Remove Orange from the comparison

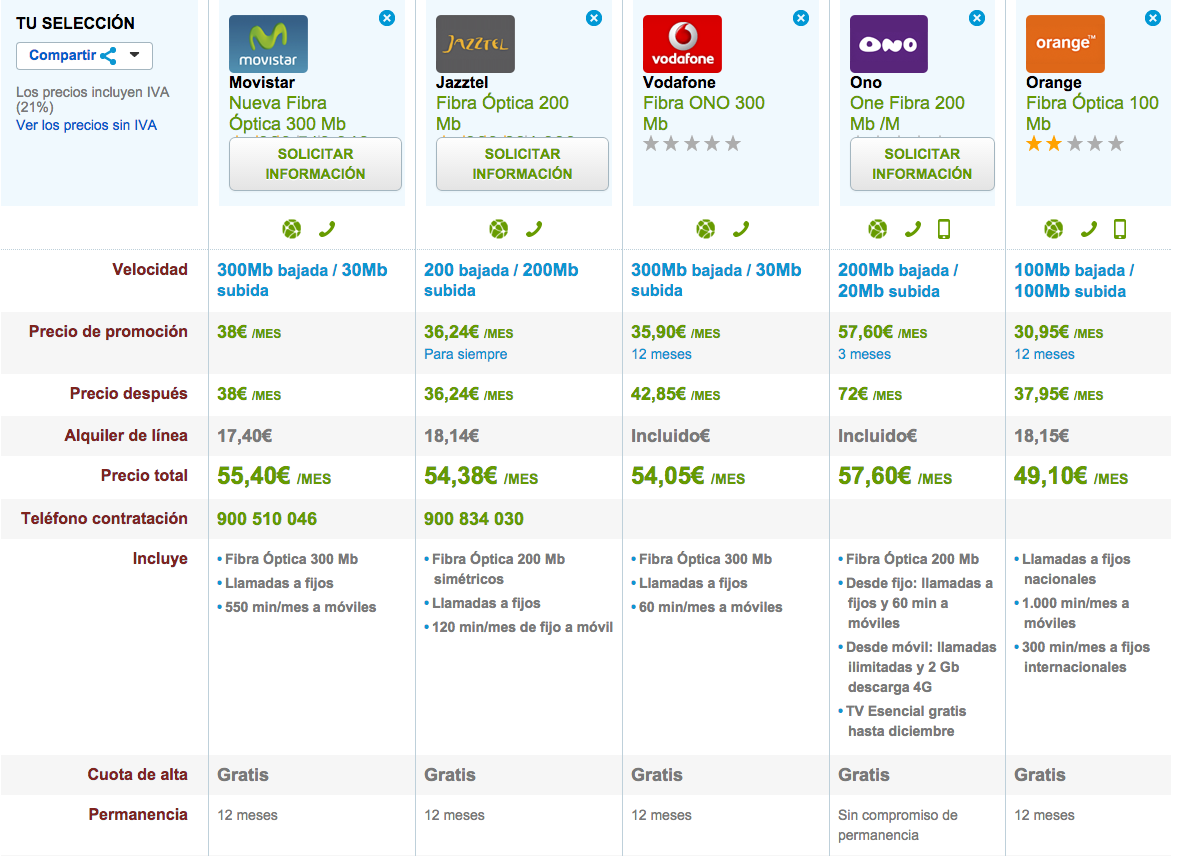click(1153, 18)
